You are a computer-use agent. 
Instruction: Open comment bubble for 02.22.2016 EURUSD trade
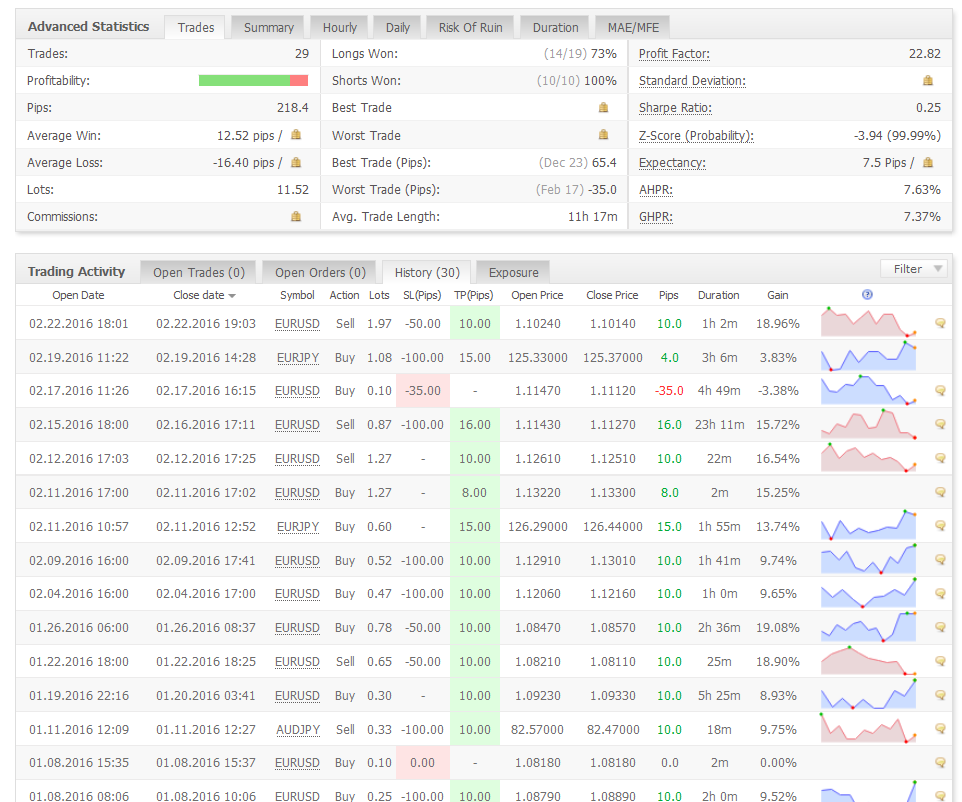[x=940, y=323]
